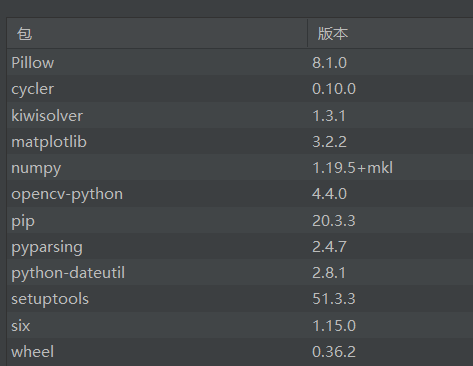Select the kiwisolver package name

tap(47, 116)
